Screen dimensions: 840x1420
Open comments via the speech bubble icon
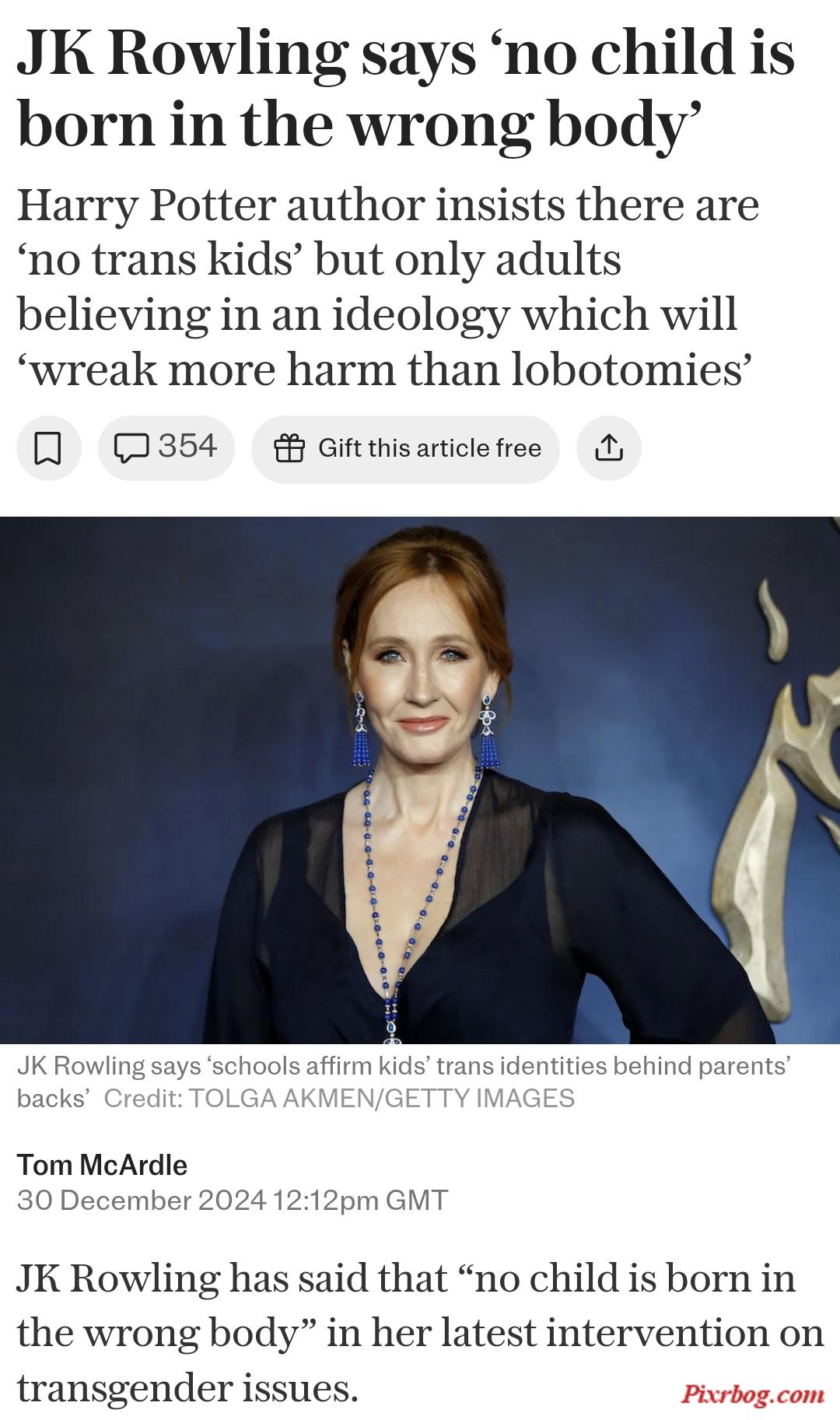tap(131, 447)
